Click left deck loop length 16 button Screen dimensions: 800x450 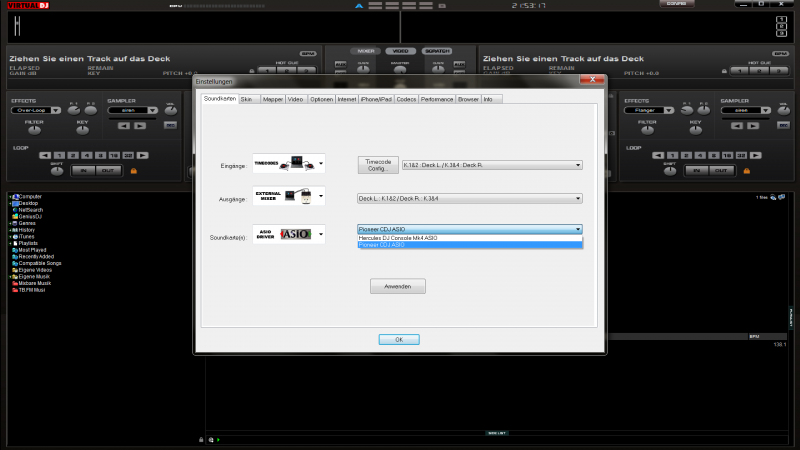[x=114, y=155]
